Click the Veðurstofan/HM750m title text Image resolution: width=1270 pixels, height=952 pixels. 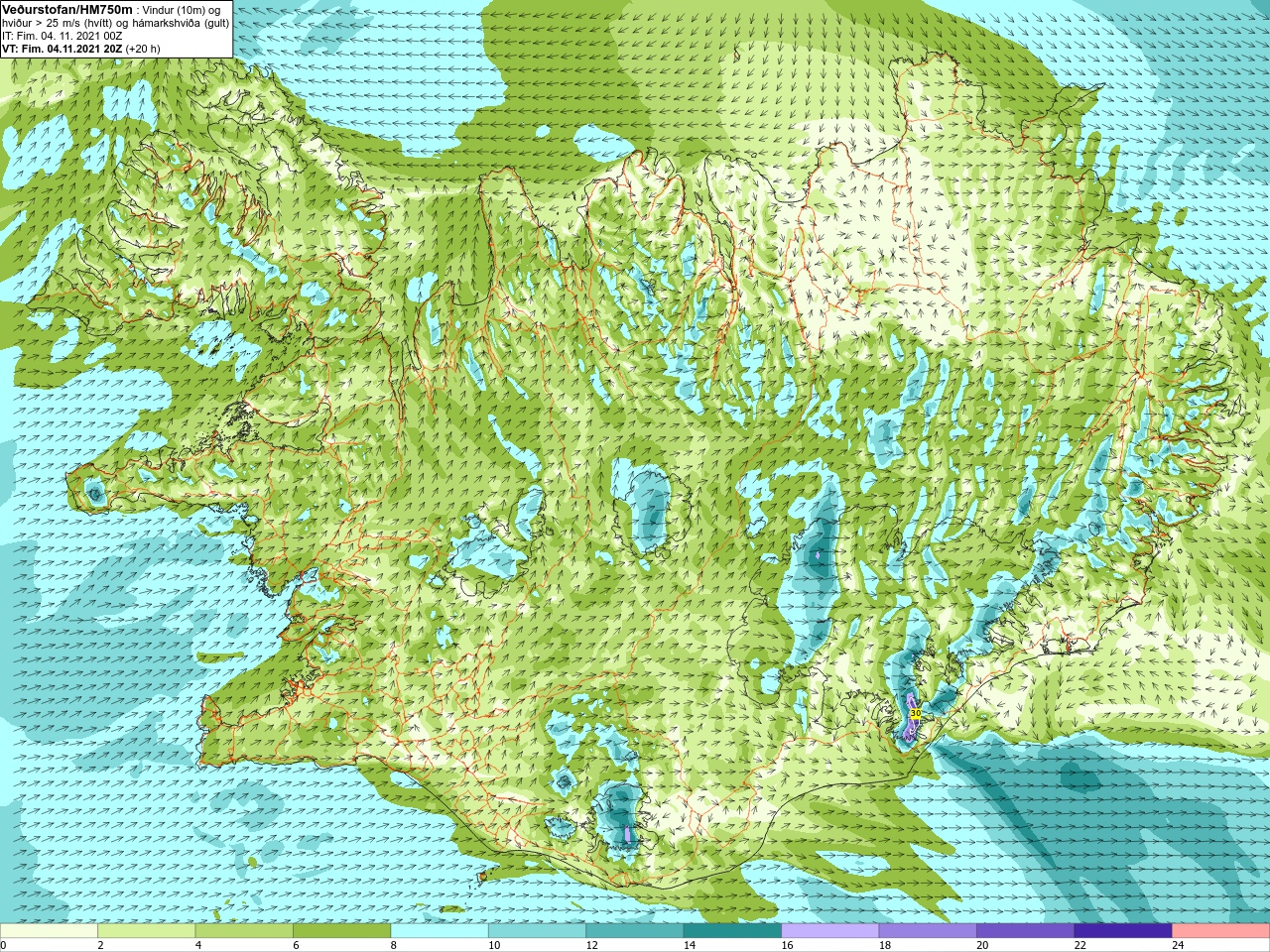(66, 9)
